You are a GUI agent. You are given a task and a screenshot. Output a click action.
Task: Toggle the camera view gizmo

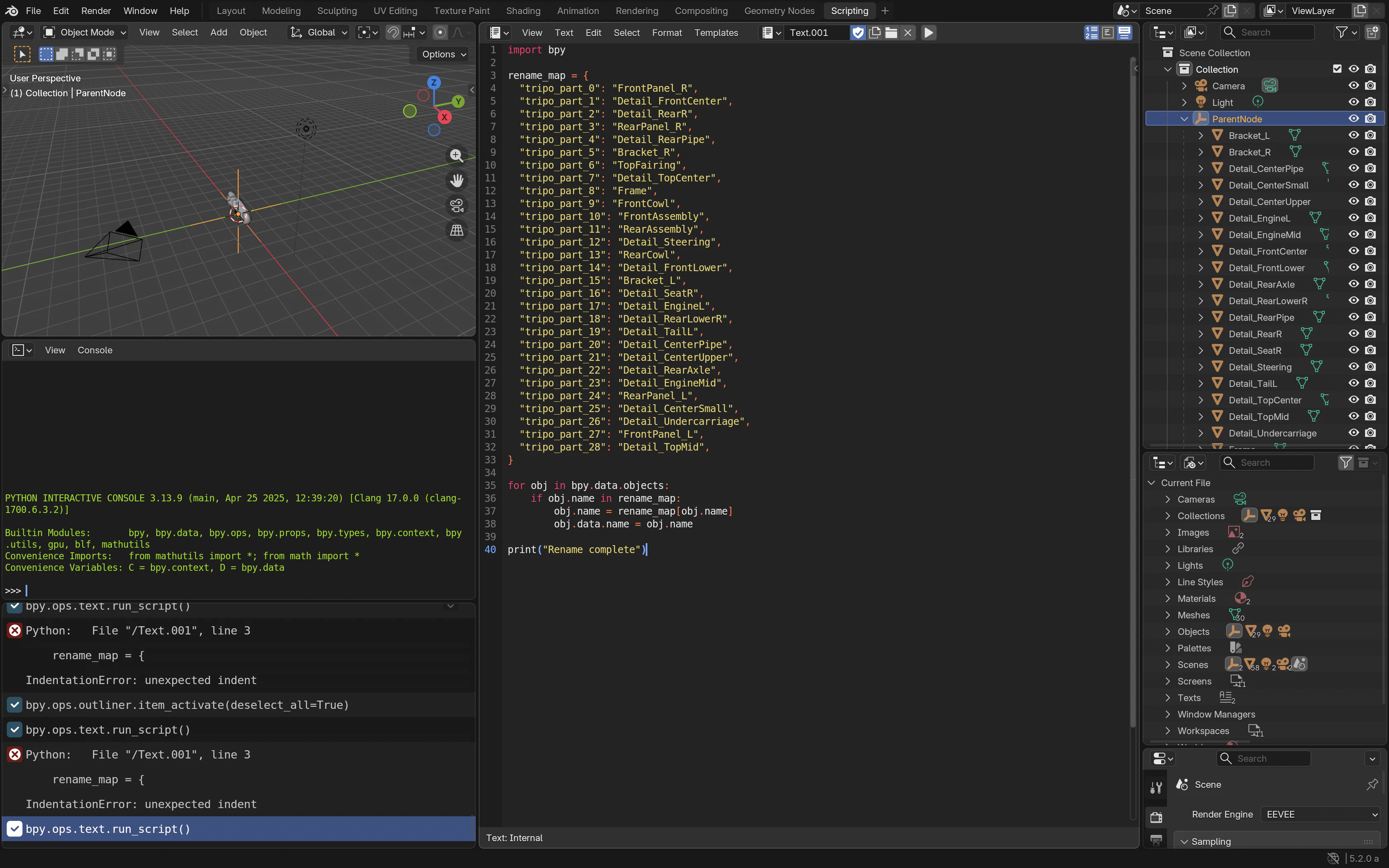pyautogui.click(x=456, y=205)
